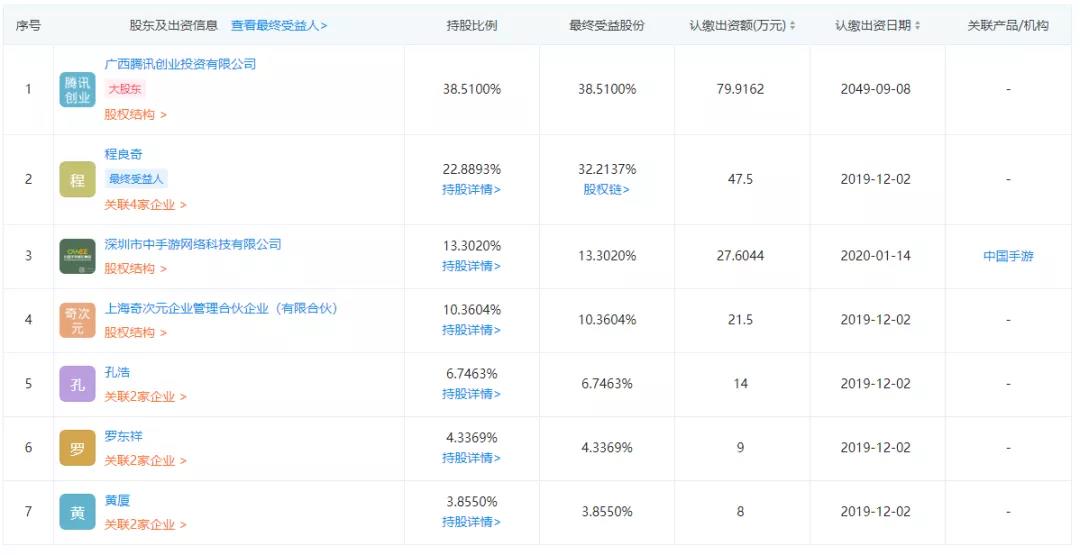1080x555 pixels.
Task: Expand 关联4家企业 under 程良奇
Action: click(145, 205)
